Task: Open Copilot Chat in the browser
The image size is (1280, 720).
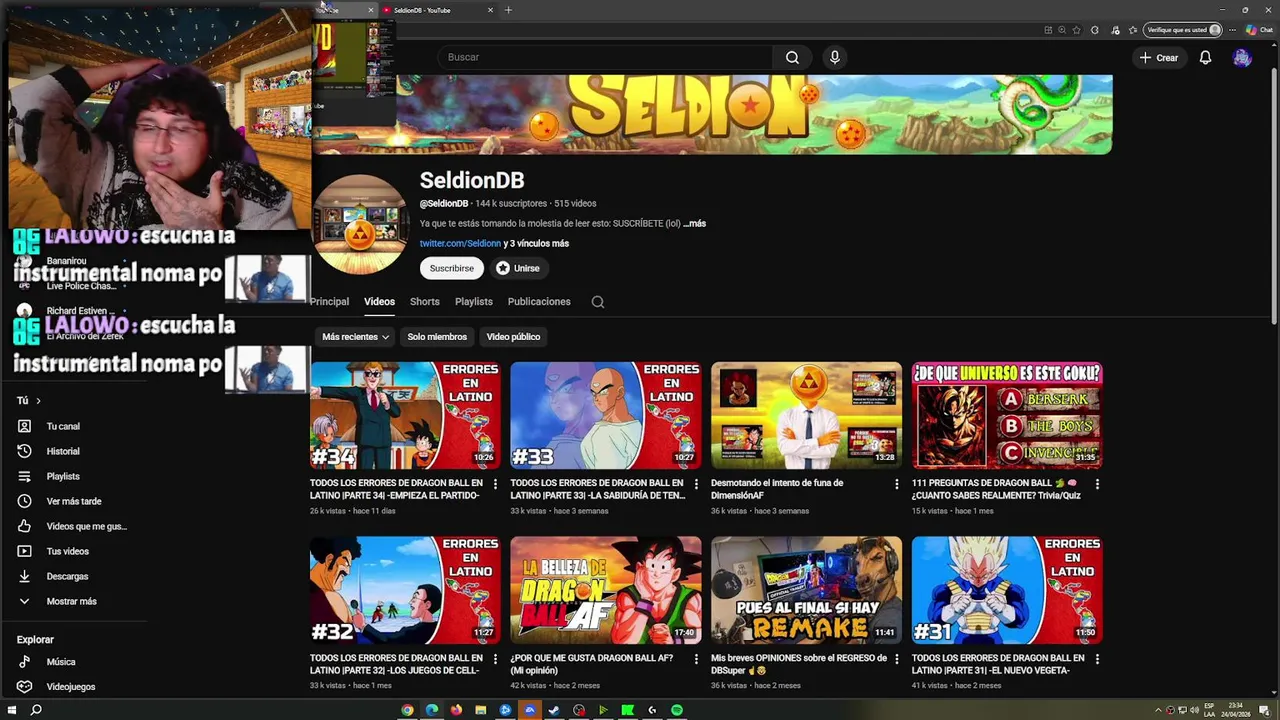Action: click(1258, 30)
